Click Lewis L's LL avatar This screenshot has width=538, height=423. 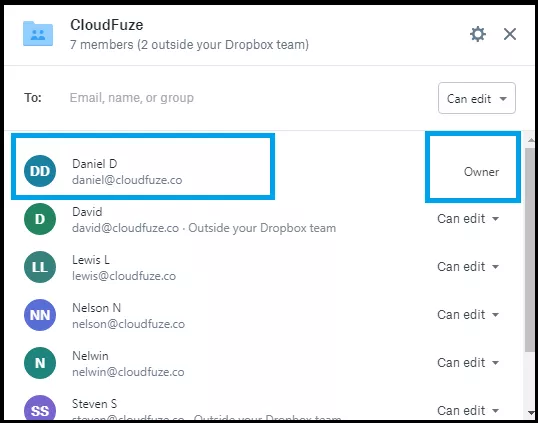pos(40,267)
